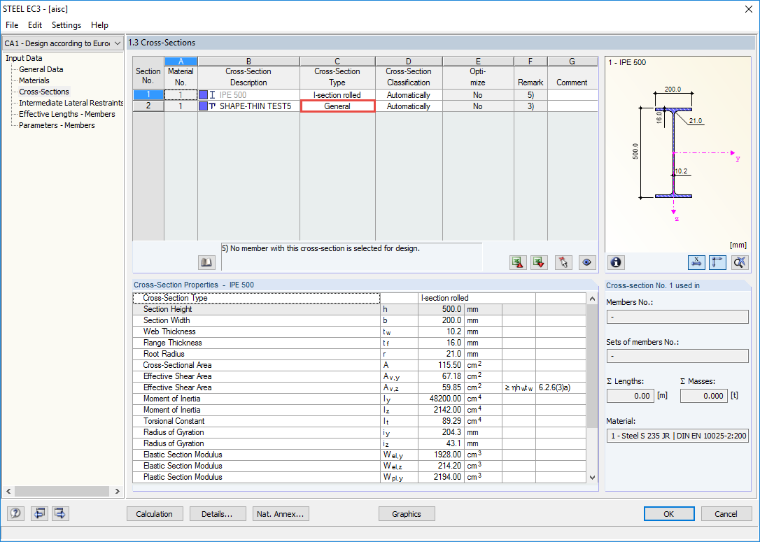Screen dimensions: 760x542
Task: Open the Help menu
Action: coord(99,25)
